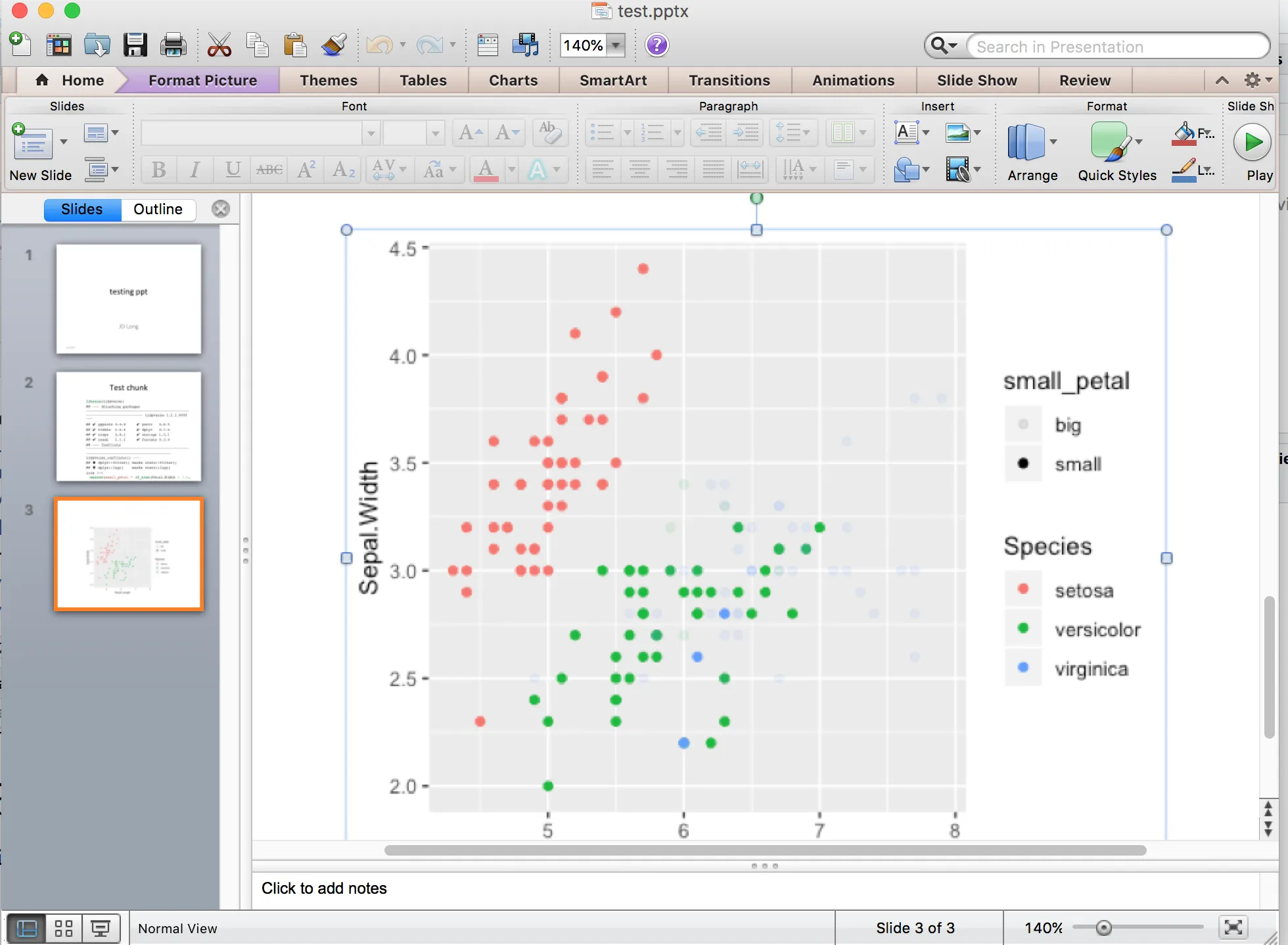
Task: Click the Save floppy disk icon
Action: 135,45
